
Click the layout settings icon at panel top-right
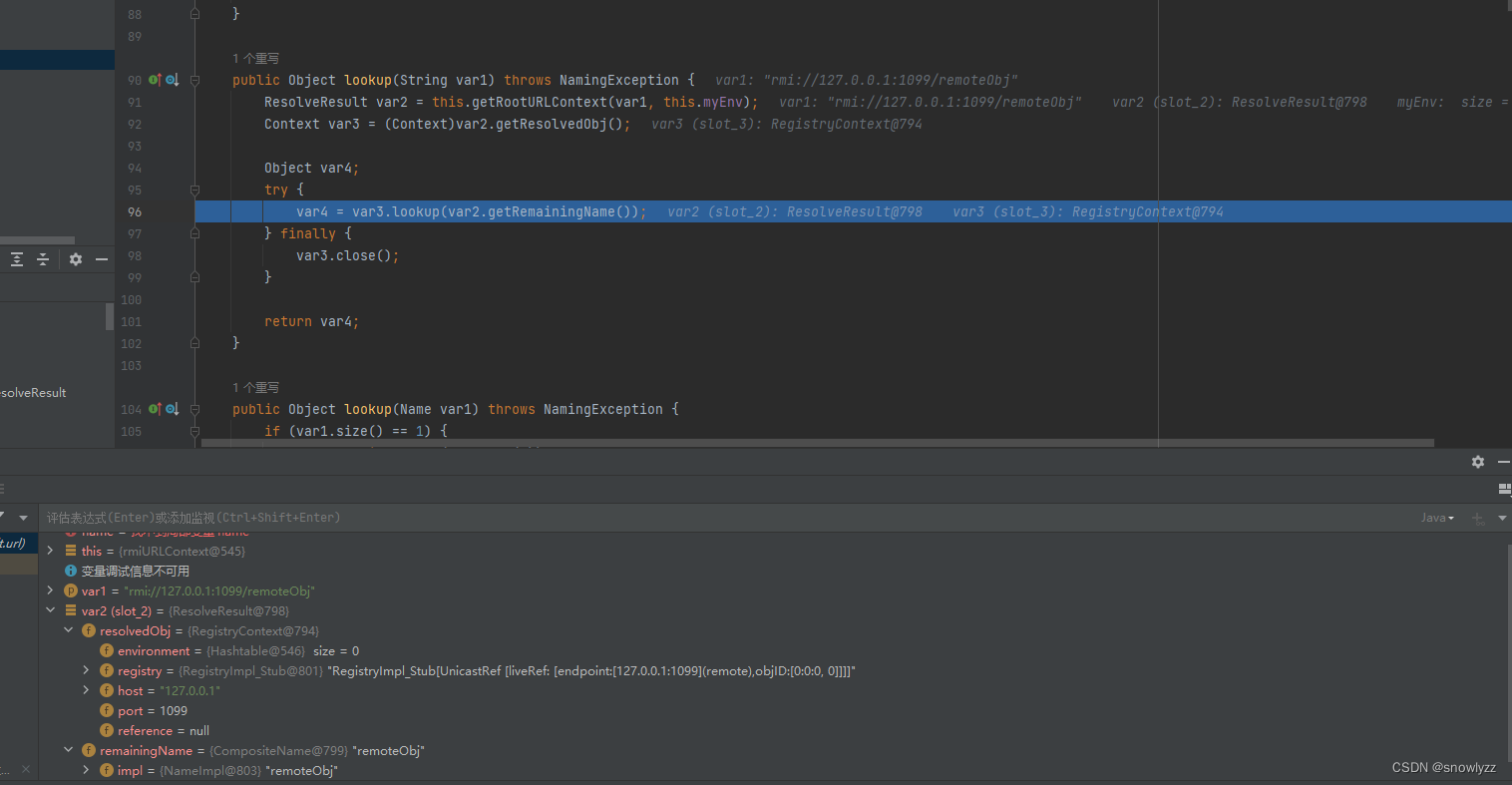[1505, 489]
